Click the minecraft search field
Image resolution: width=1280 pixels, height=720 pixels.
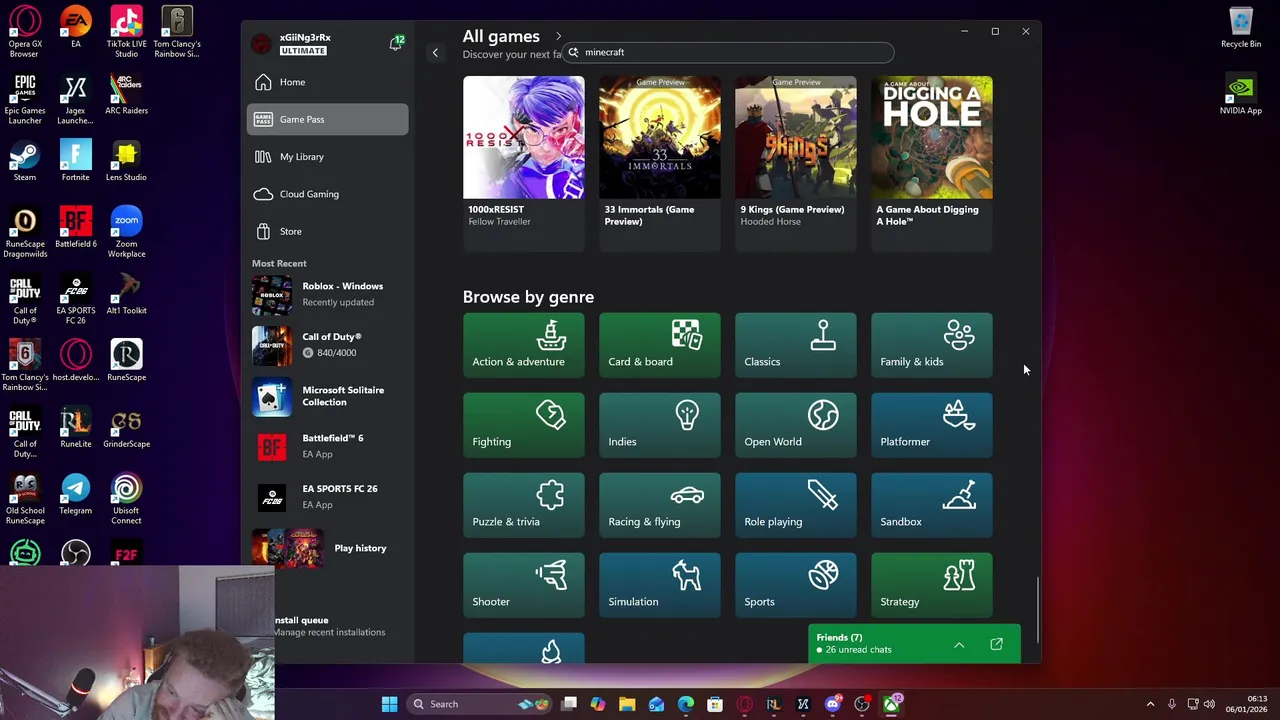(x=729, y=52)
